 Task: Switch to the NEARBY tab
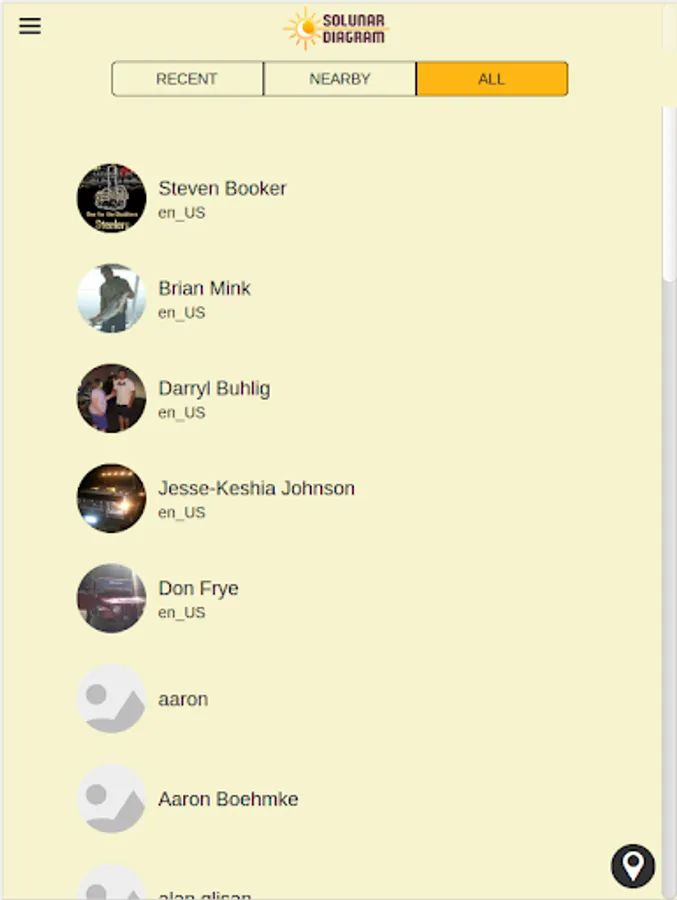340,79
